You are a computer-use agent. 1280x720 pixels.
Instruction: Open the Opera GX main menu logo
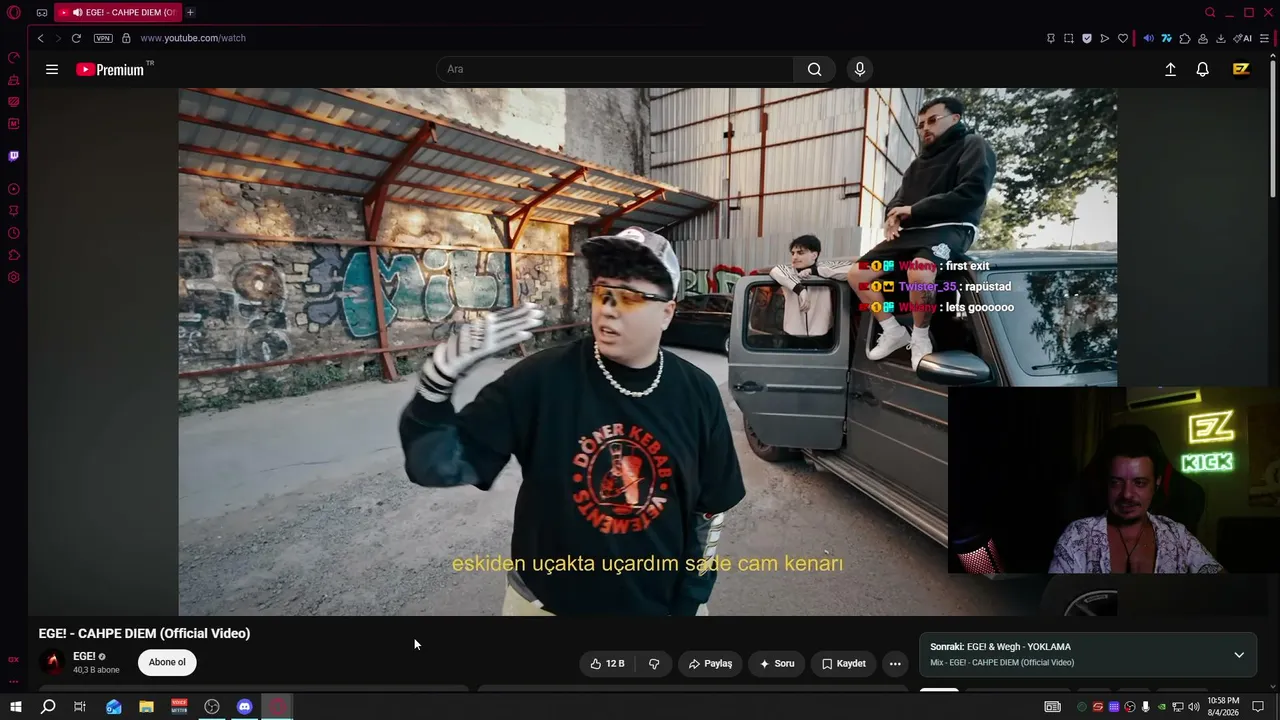tap(14, 12)
